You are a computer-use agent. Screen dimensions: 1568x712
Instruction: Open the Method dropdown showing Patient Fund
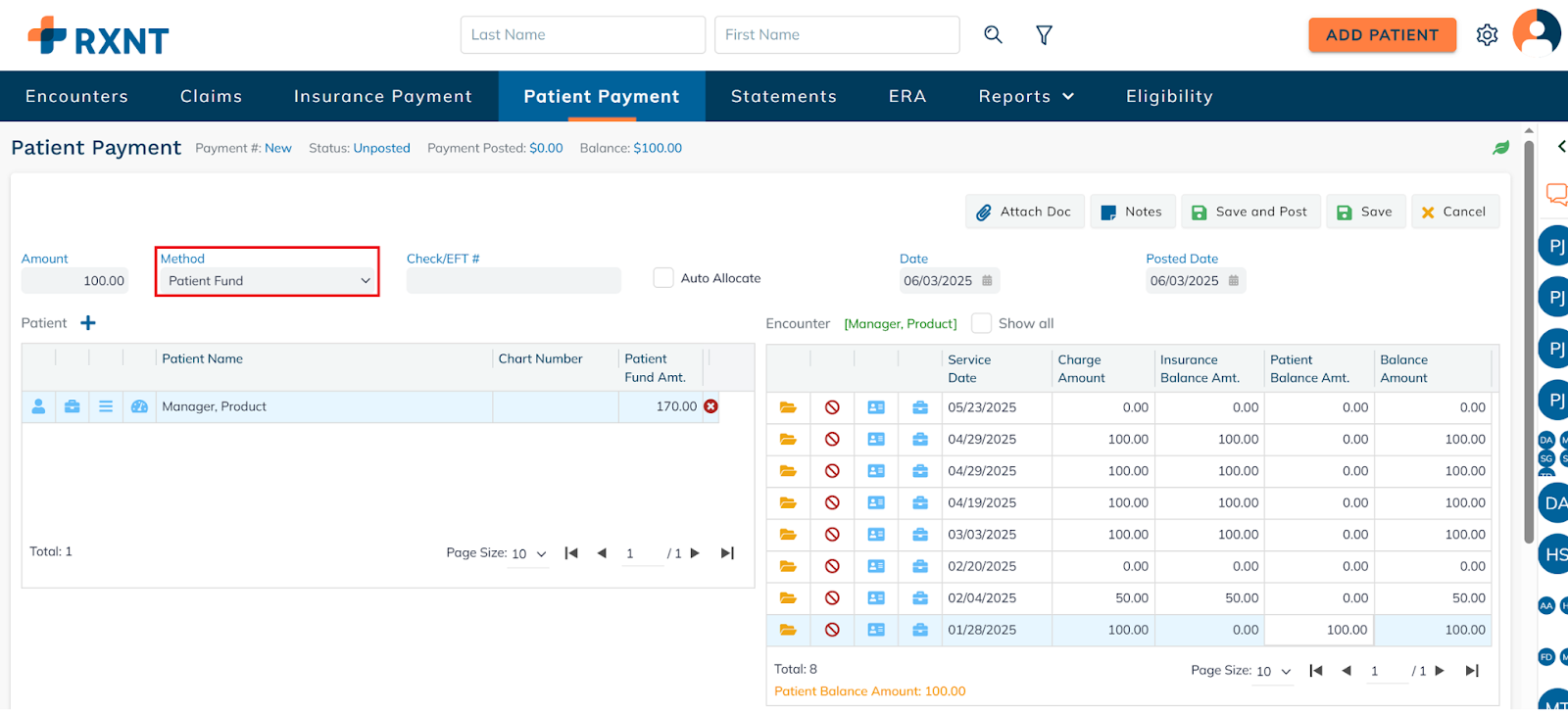tap(267, 281)
